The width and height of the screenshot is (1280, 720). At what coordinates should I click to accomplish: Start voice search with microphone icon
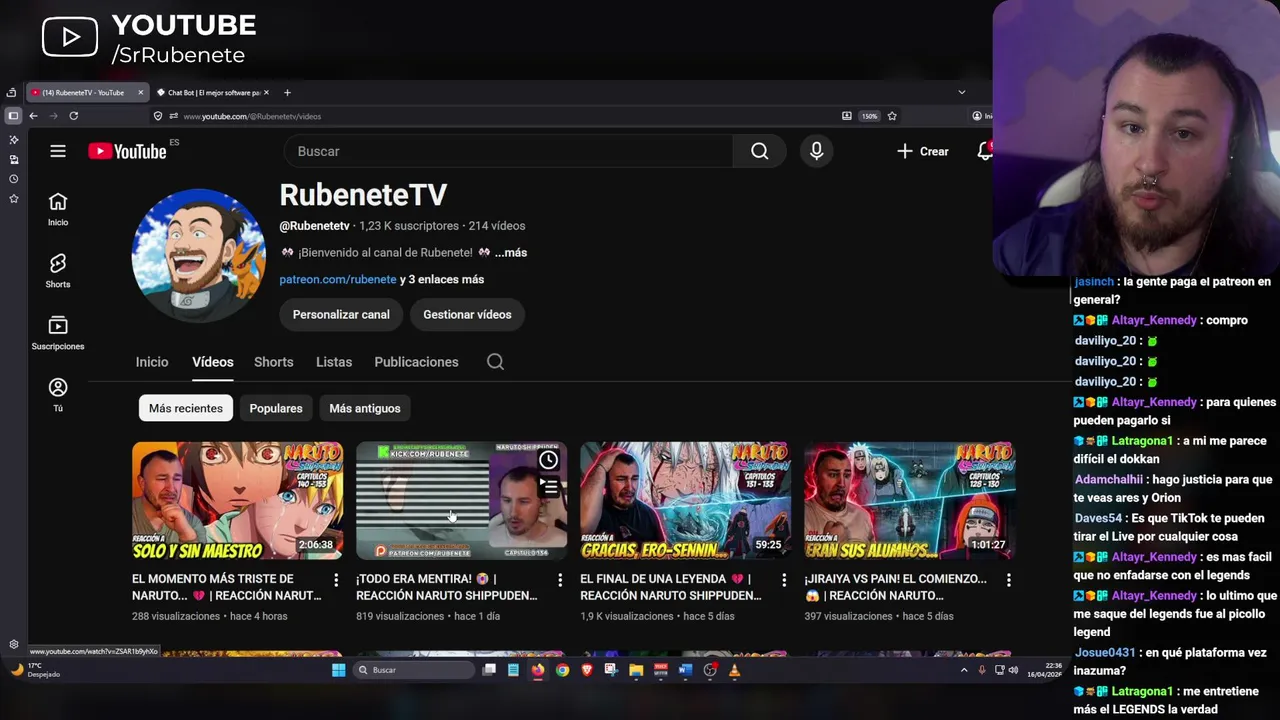[x=816, y=151]
